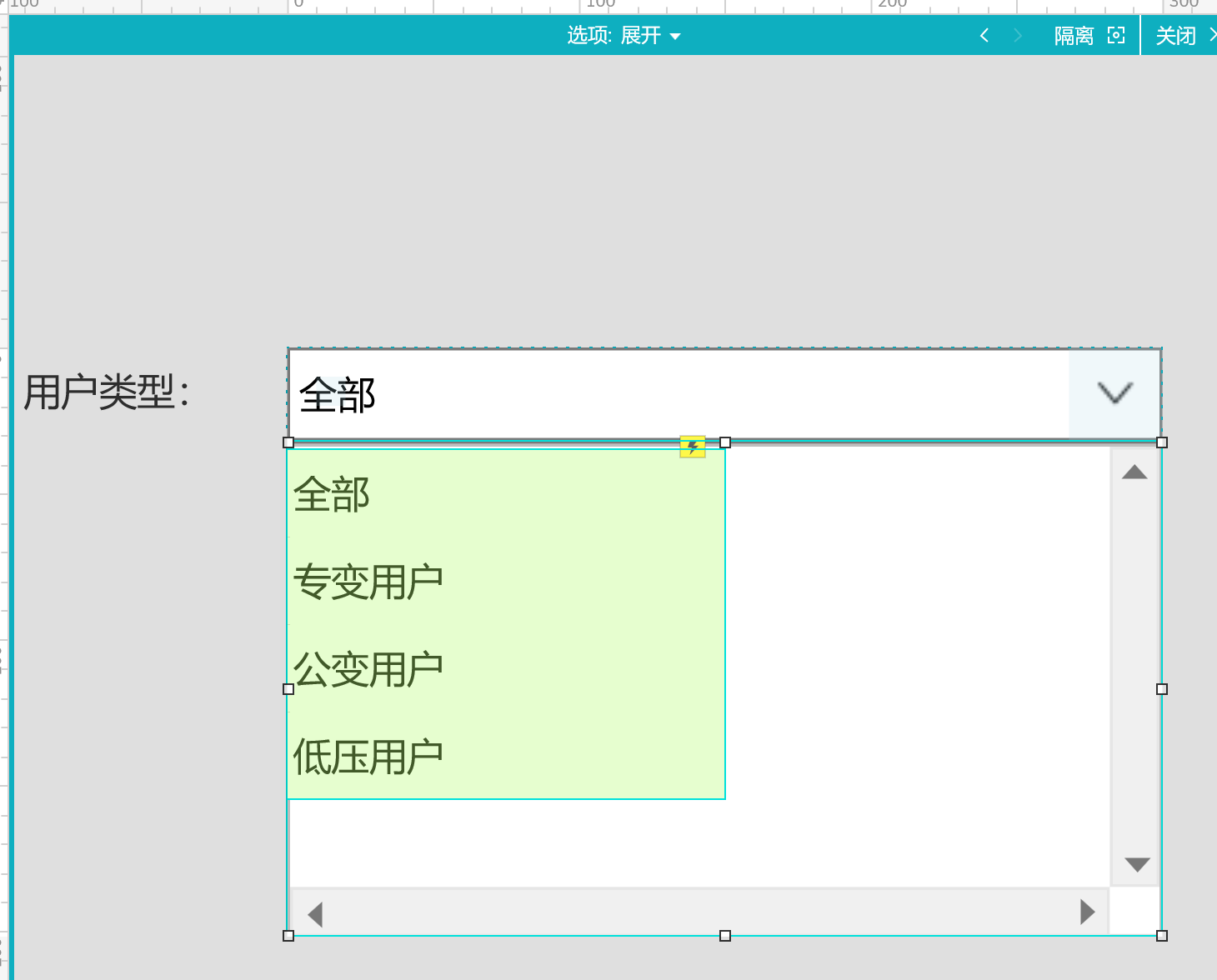Screen dimensions: 1217x980
Task: Click the left arrow of the horizontal scrollbar
Action: [x=315, y=913]
